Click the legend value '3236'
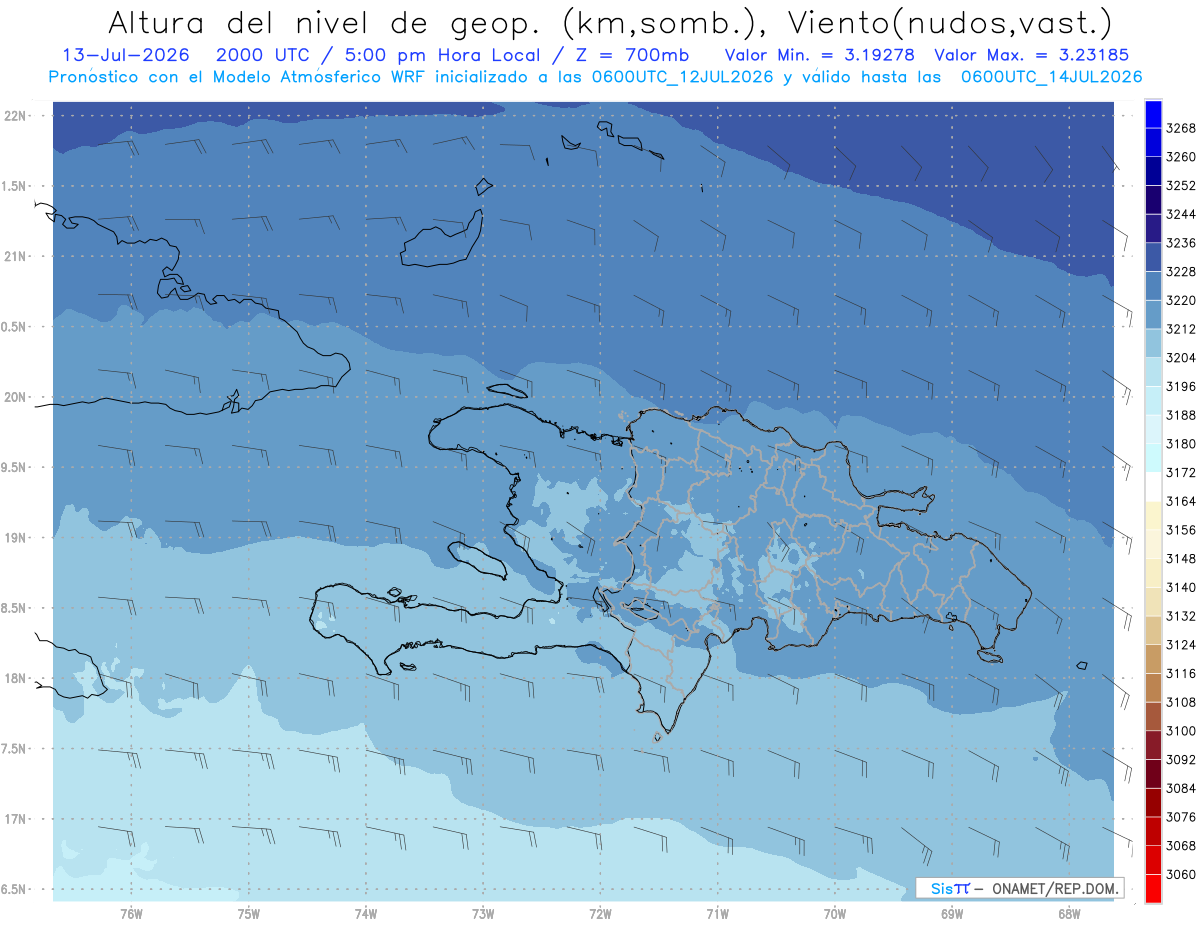1200x927 pixels. click(x=1181, y=243)
